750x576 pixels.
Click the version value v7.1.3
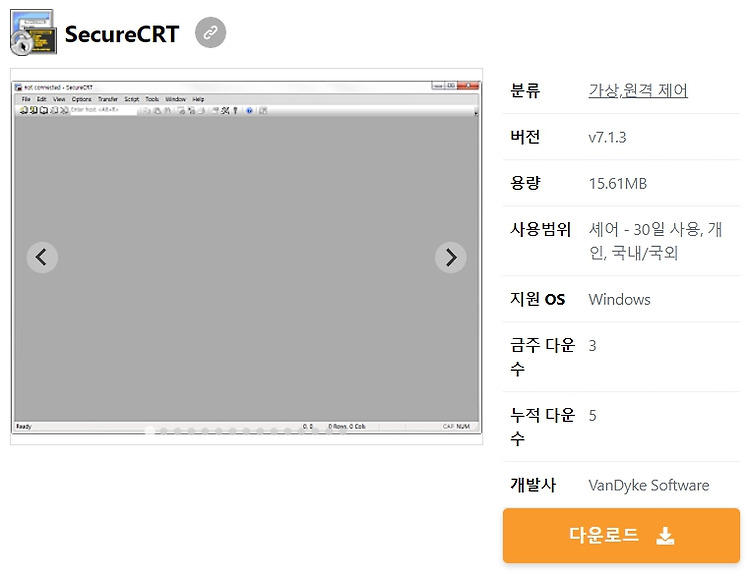(x=607, y=137)
